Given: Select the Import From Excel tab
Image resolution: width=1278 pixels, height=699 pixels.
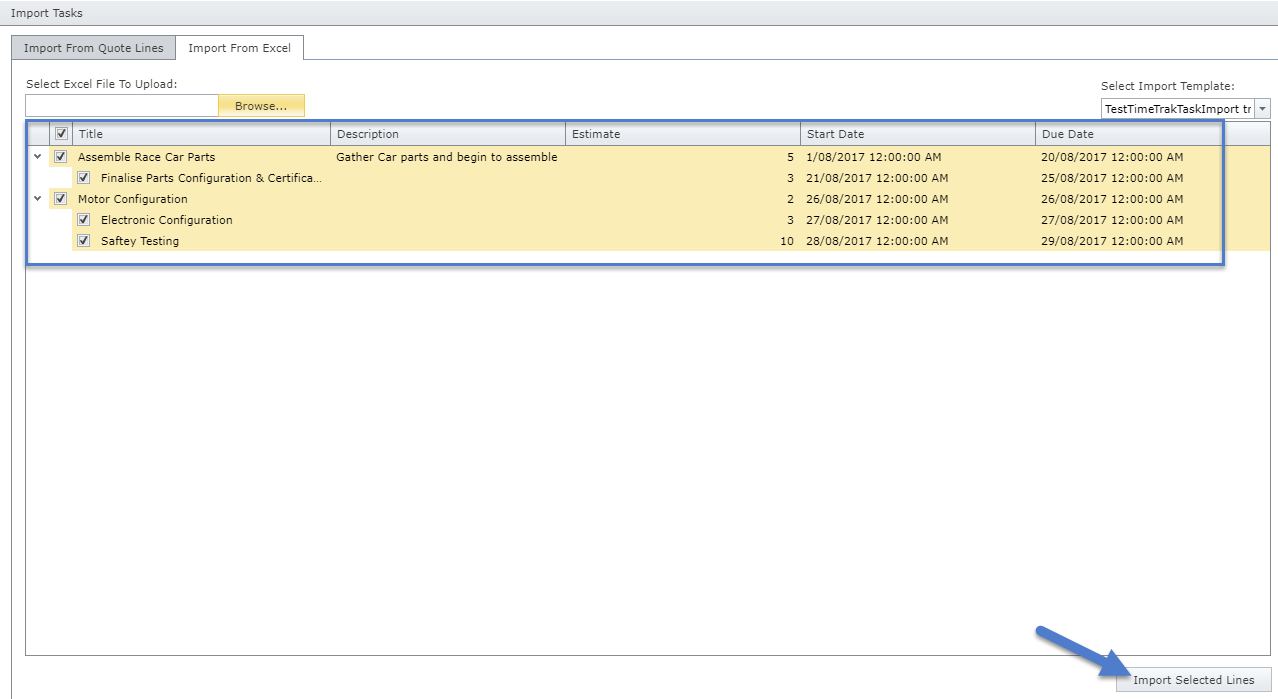Looking at the screenshot, I should tap(239, 48).
